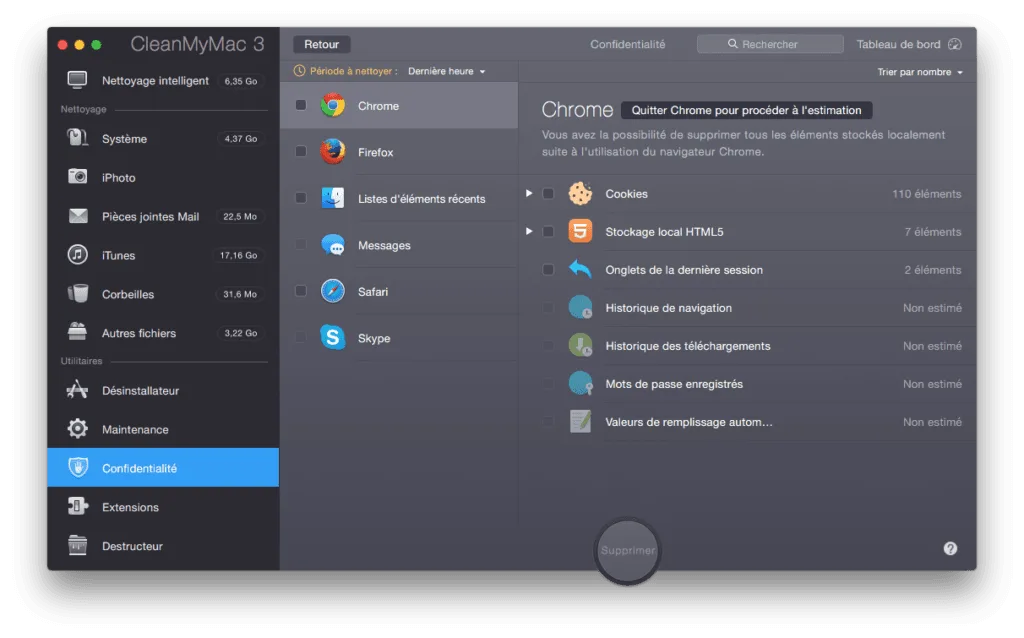
Task: Click the Confidentialité shield icon
Action: 78,468
